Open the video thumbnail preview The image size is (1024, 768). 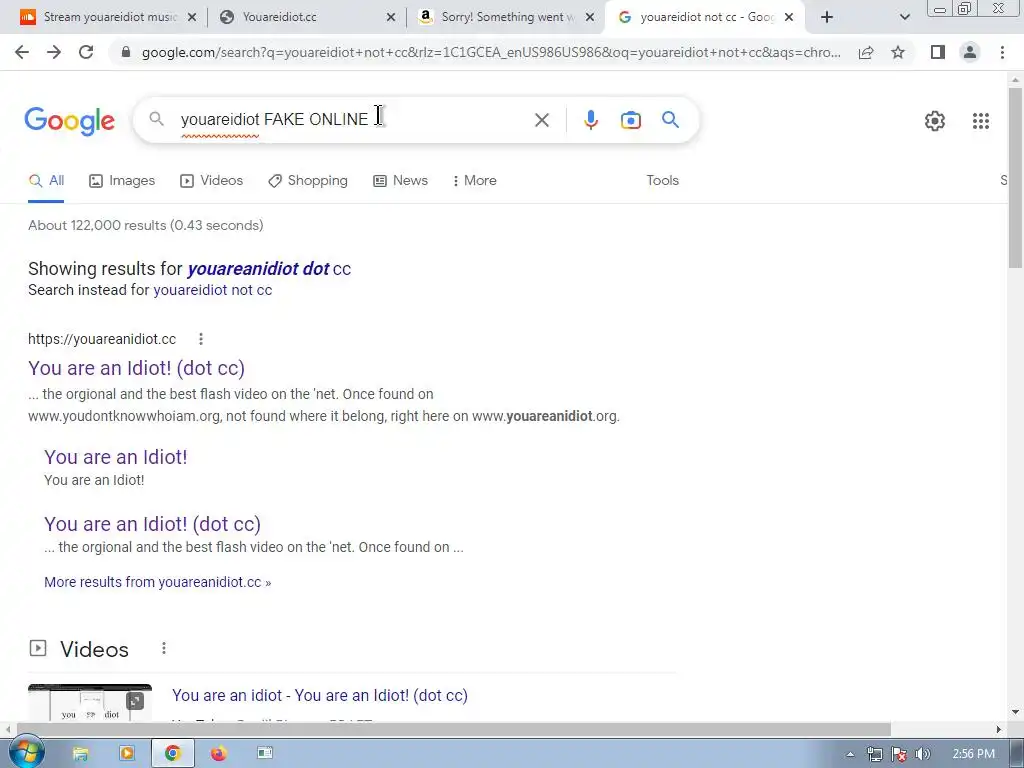tap(90, 703)
